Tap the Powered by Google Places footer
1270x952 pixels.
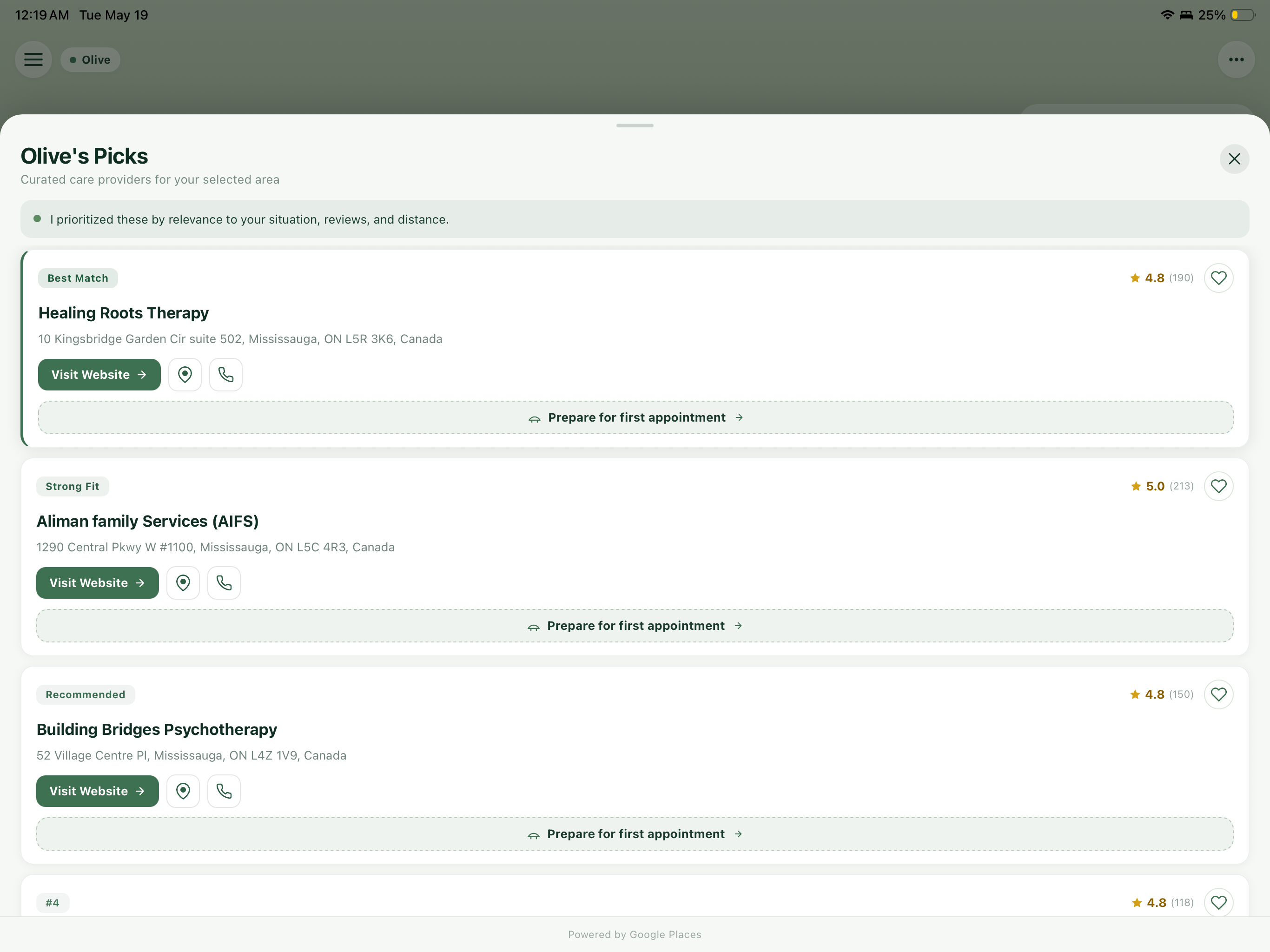(x=635, y=935)
